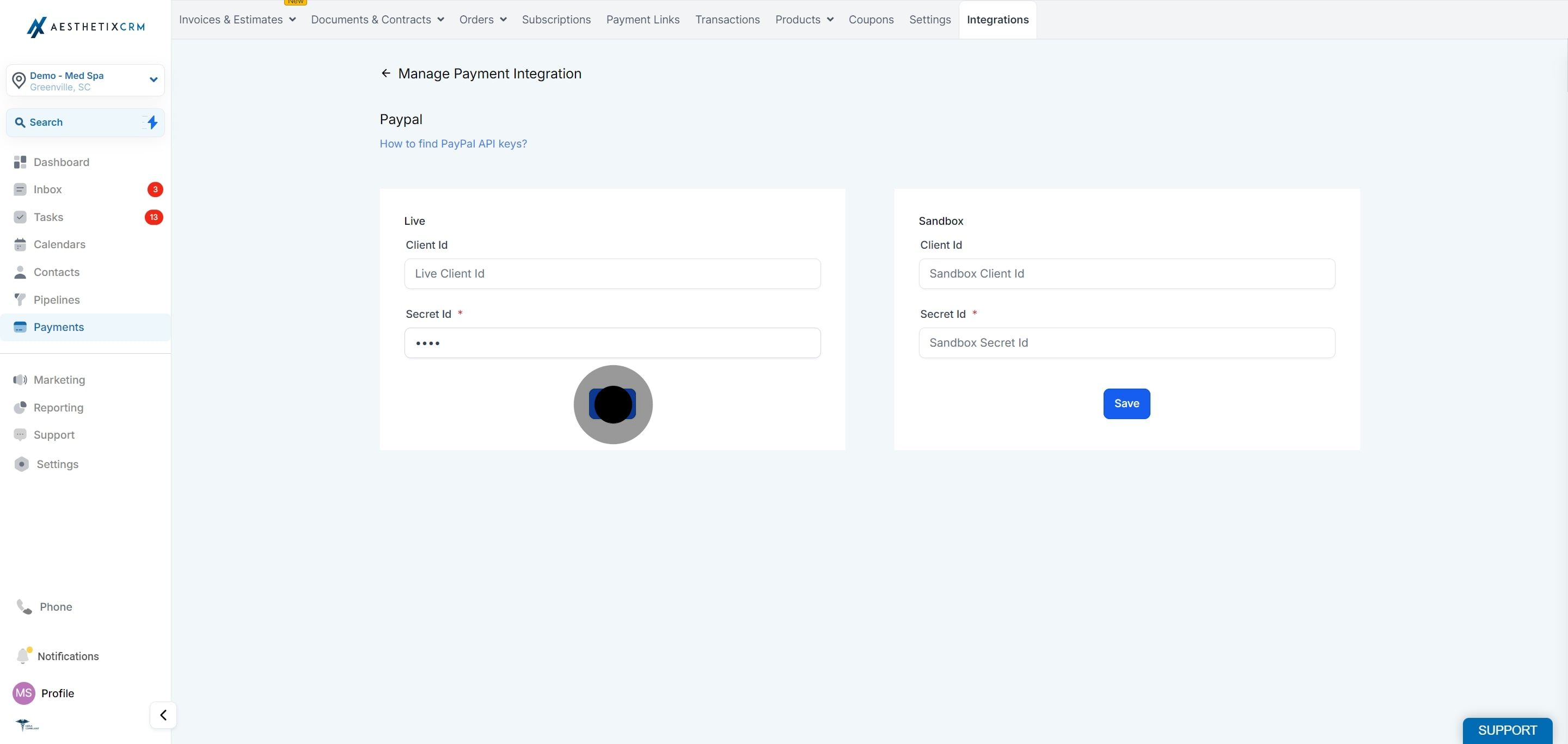Open the Dashboard sidebar icon
The image size is (1568, 744).
click(x=20, y=162)
